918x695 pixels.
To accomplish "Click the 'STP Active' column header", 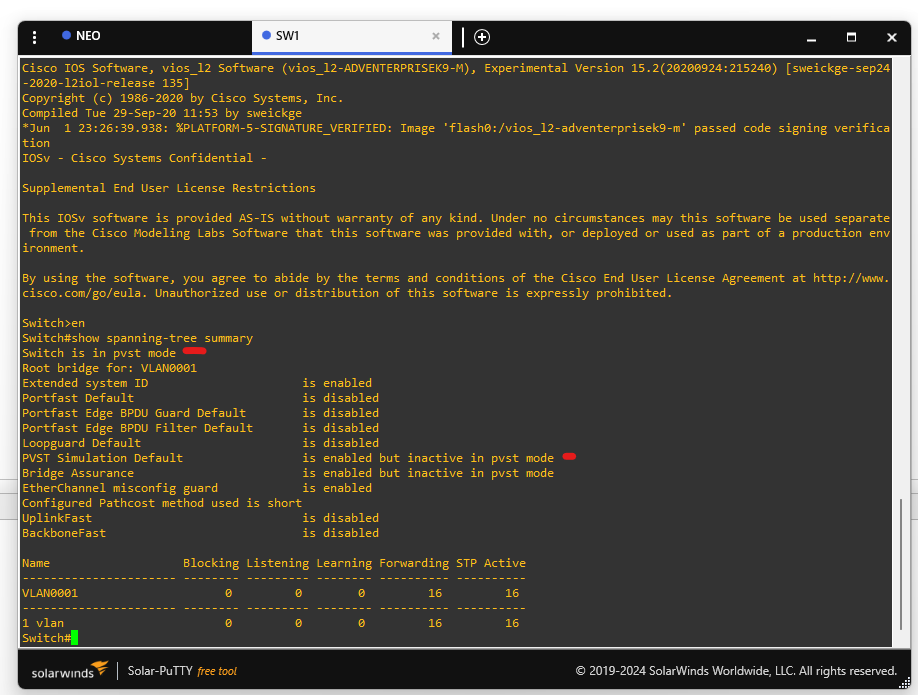I will click(x=491, y=563).
